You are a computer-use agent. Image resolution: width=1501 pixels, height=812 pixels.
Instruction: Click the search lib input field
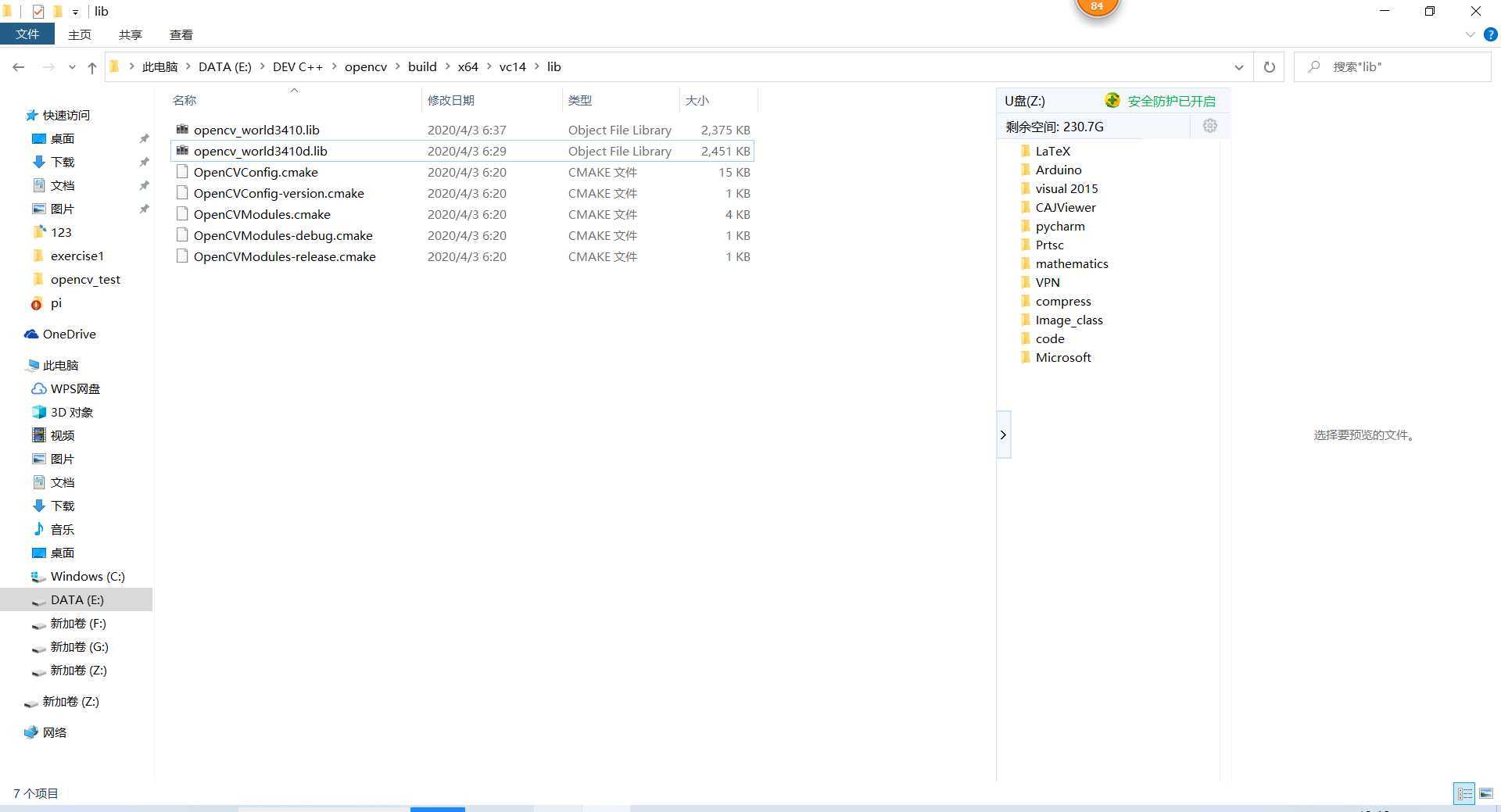click(x=1392, y=67)
